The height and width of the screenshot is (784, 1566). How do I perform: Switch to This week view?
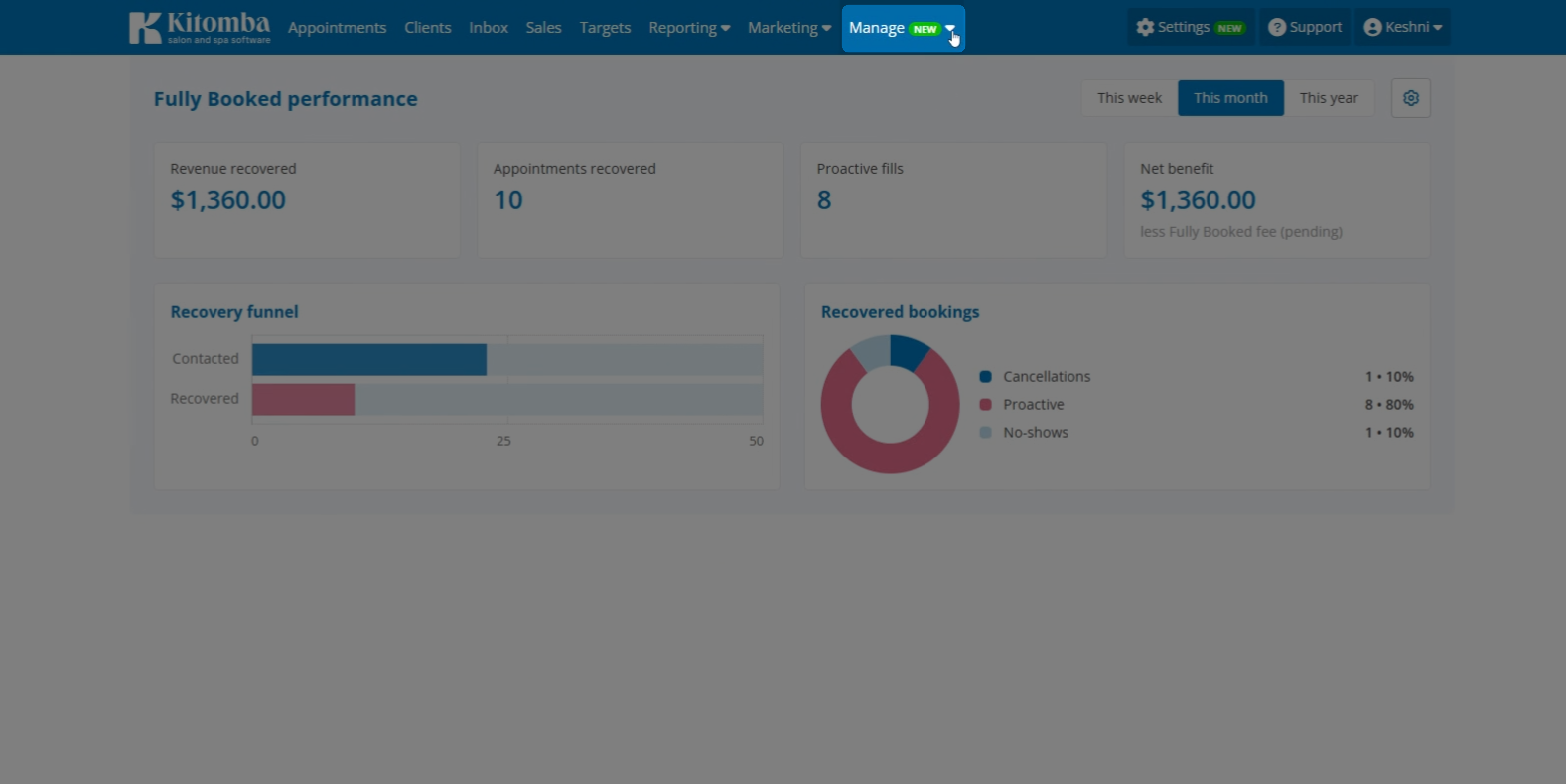coord(1129,98)
